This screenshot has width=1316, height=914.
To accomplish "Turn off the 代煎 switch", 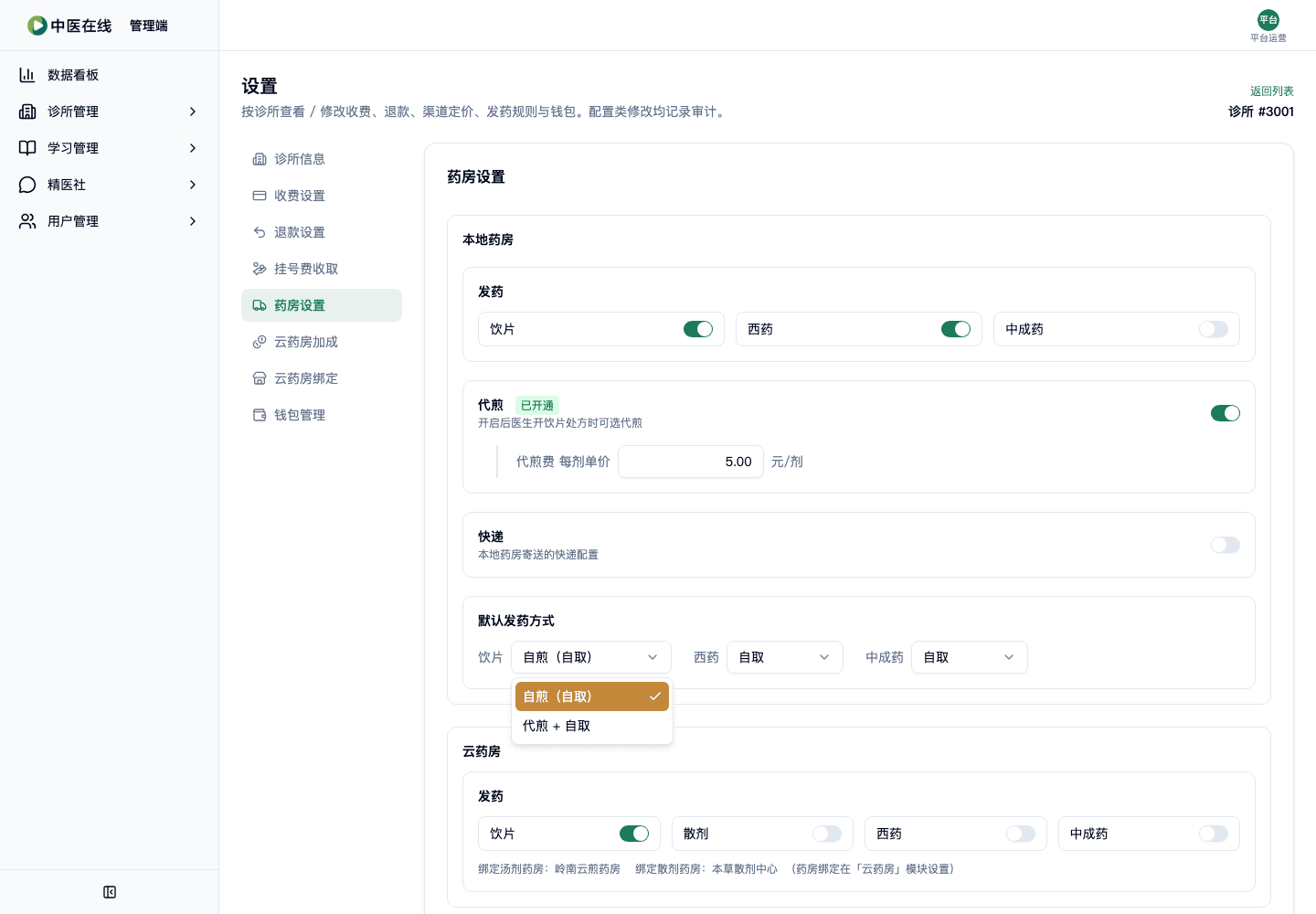I will coord(1226,413).
